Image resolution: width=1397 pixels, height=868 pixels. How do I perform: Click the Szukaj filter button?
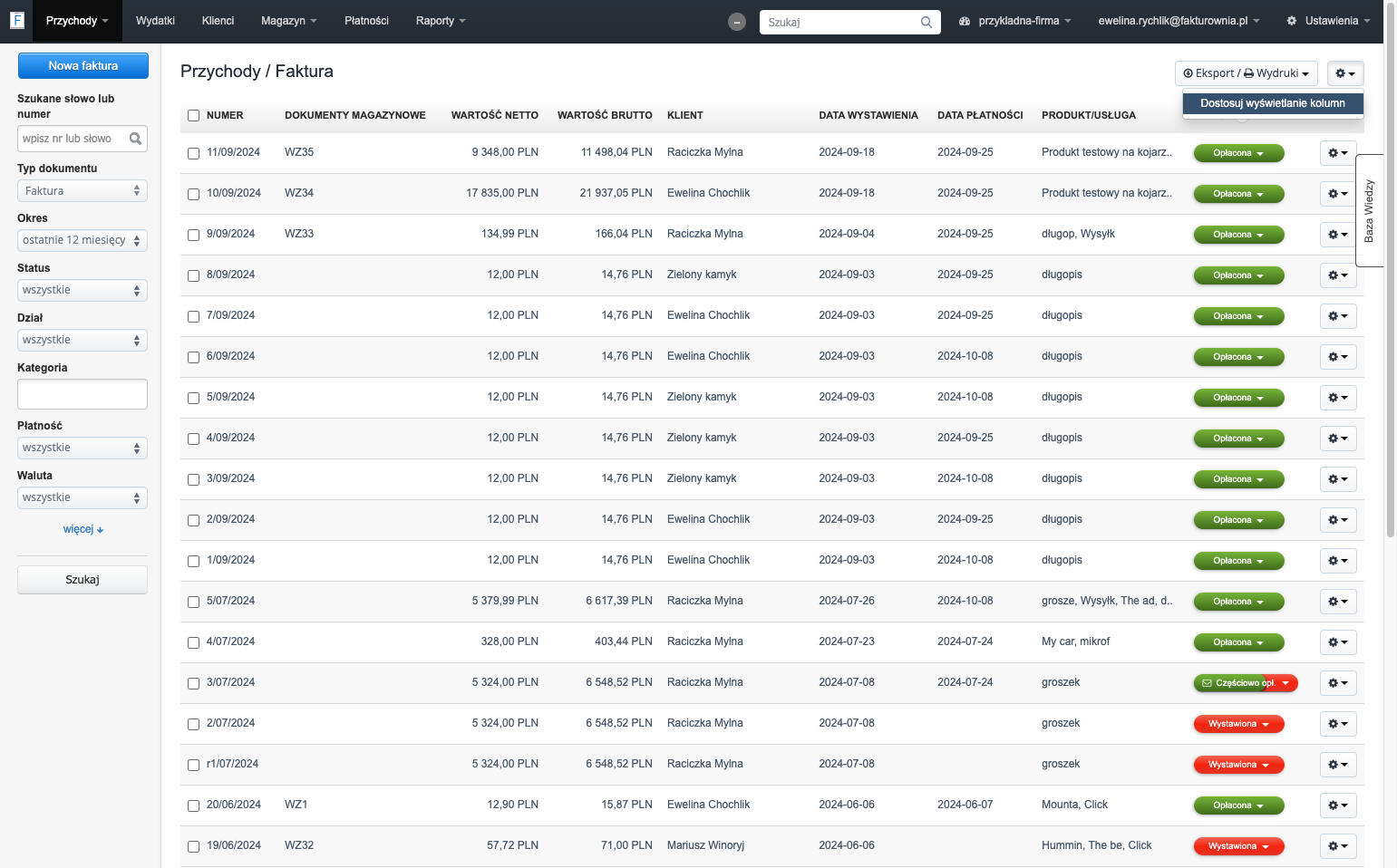(82, 580)
